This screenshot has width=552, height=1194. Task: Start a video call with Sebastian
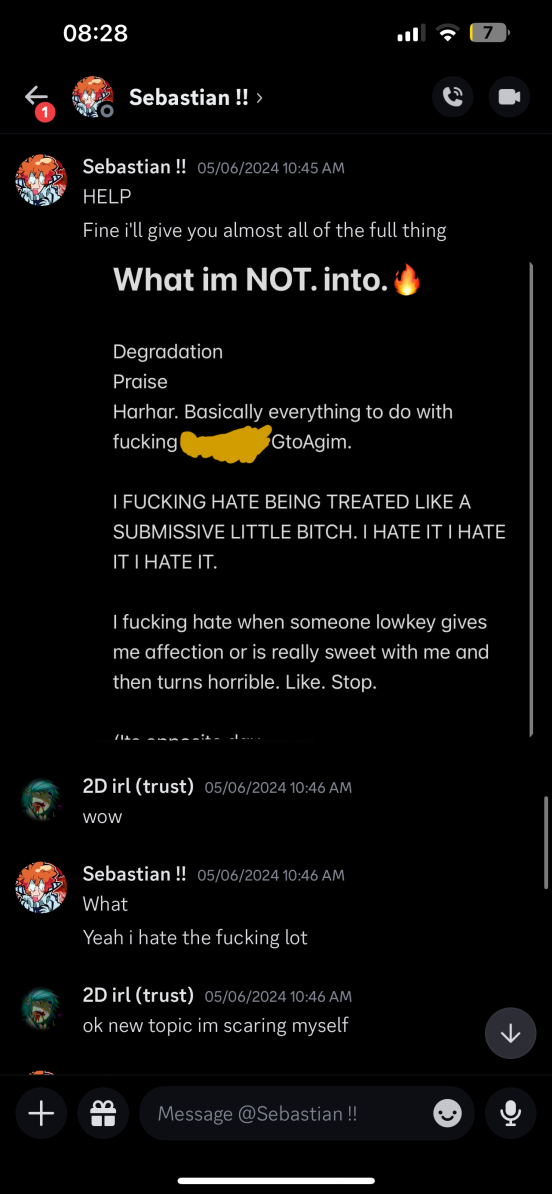click(x=509, y=97)
